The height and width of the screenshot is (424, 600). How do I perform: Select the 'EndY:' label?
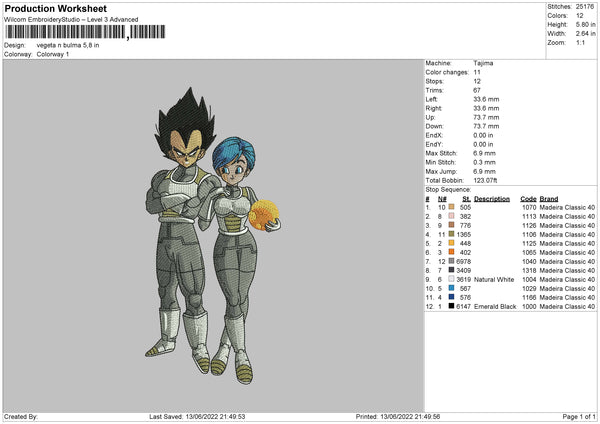(434, 144)
